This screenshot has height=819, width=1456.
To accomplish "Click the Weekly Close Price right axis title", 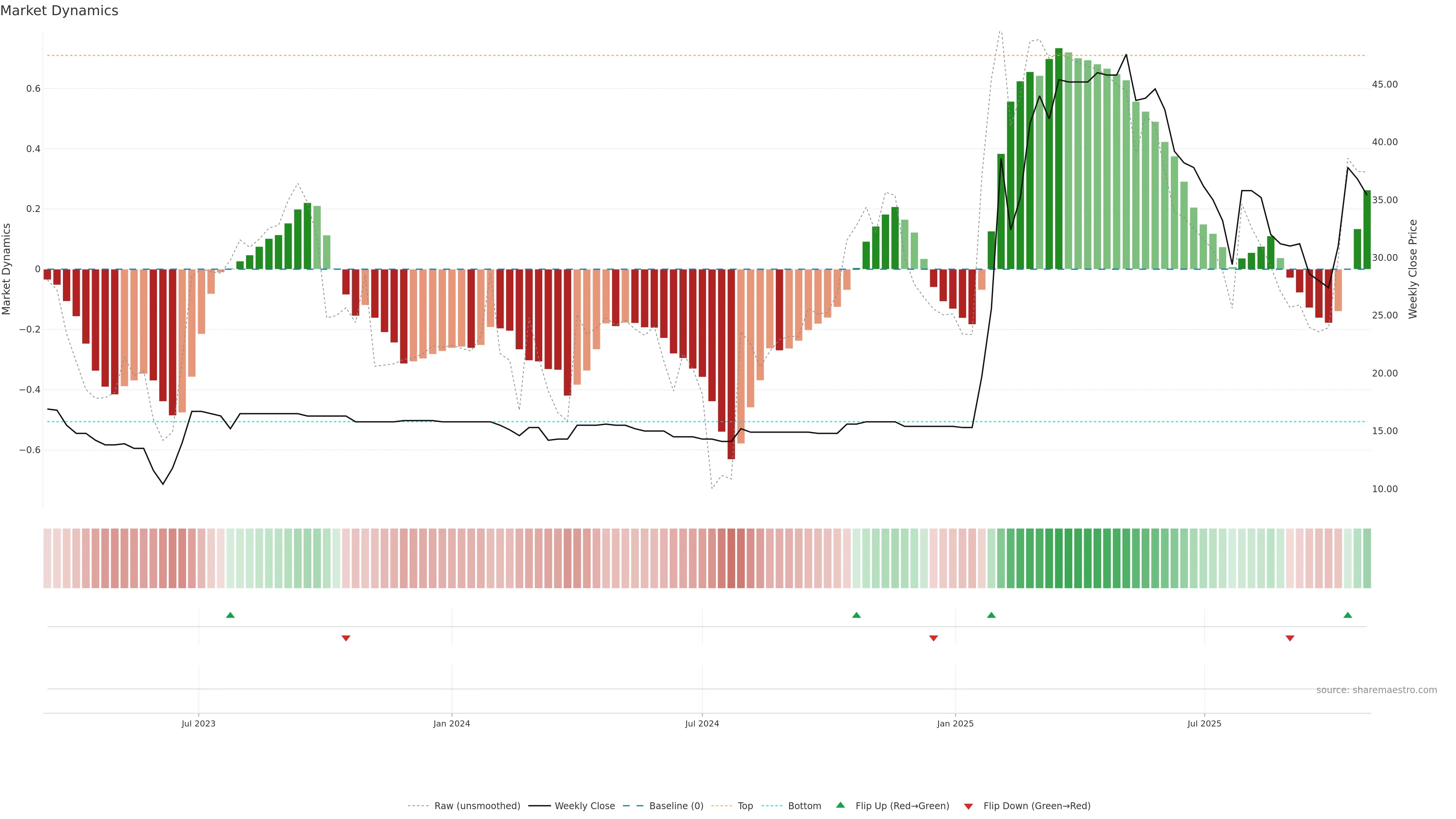I will click(1412, 269).
